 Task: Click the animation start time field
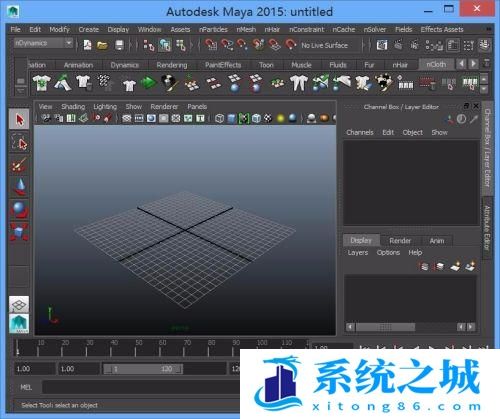(x=35, y=369)
